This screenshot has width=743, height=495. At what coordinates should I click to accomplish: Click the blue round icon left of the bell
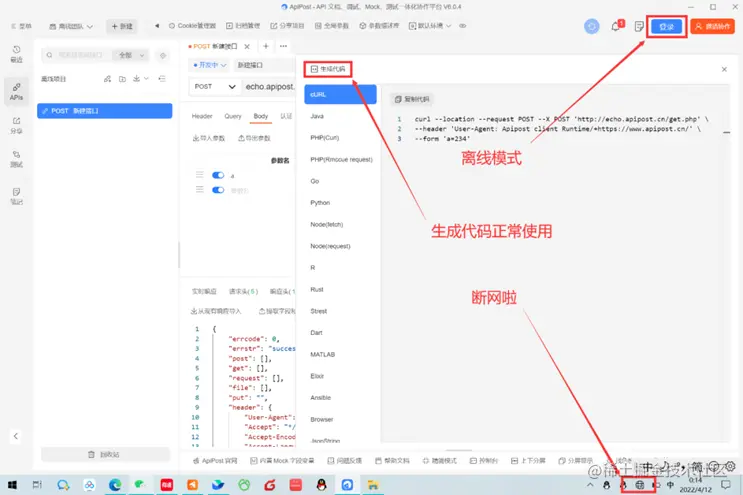click(x=591, y=26)
